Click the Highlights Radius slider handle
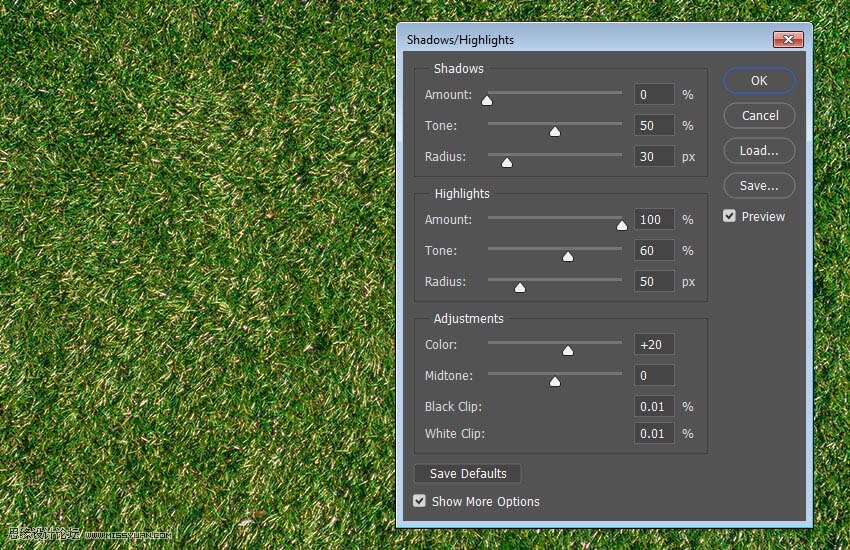The height and width of the screenshot is (550, 850). pos(520,287)
